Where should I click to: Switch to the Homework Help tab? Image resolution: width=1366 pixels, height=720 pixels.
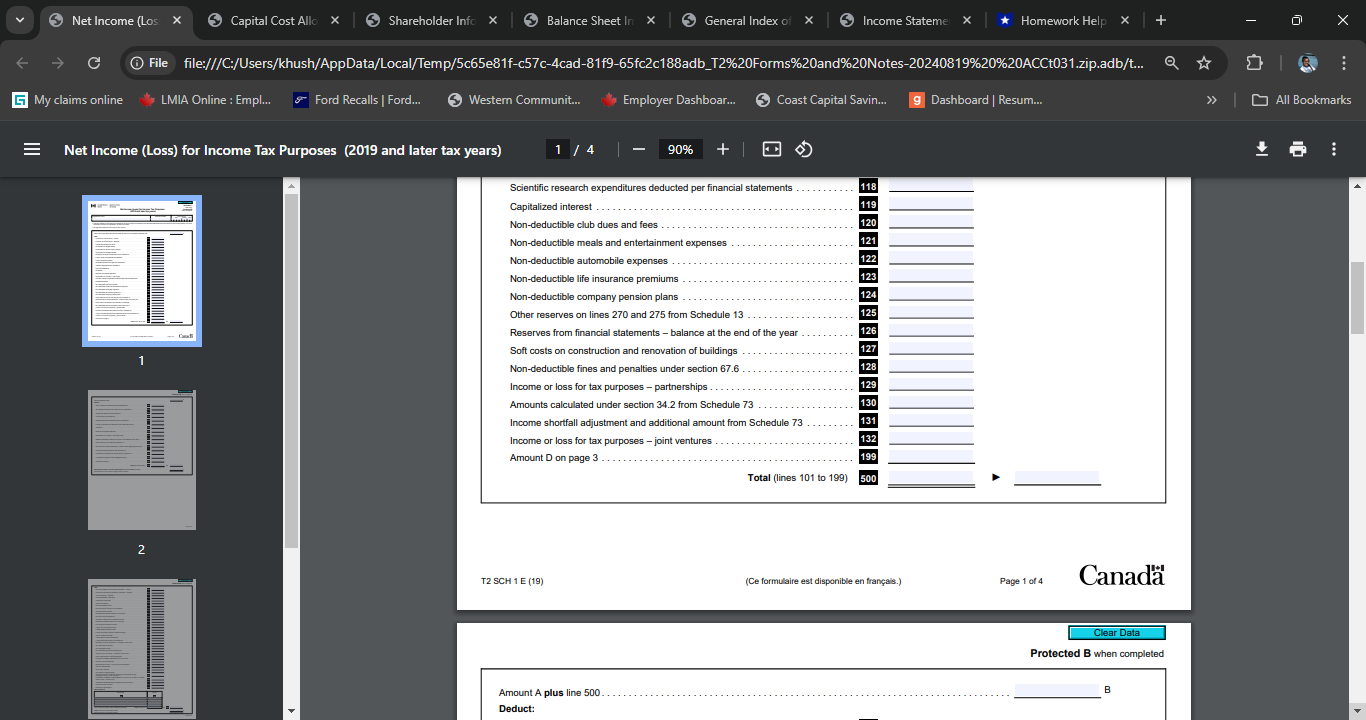pyautogui.click(x=1063, y=20)
